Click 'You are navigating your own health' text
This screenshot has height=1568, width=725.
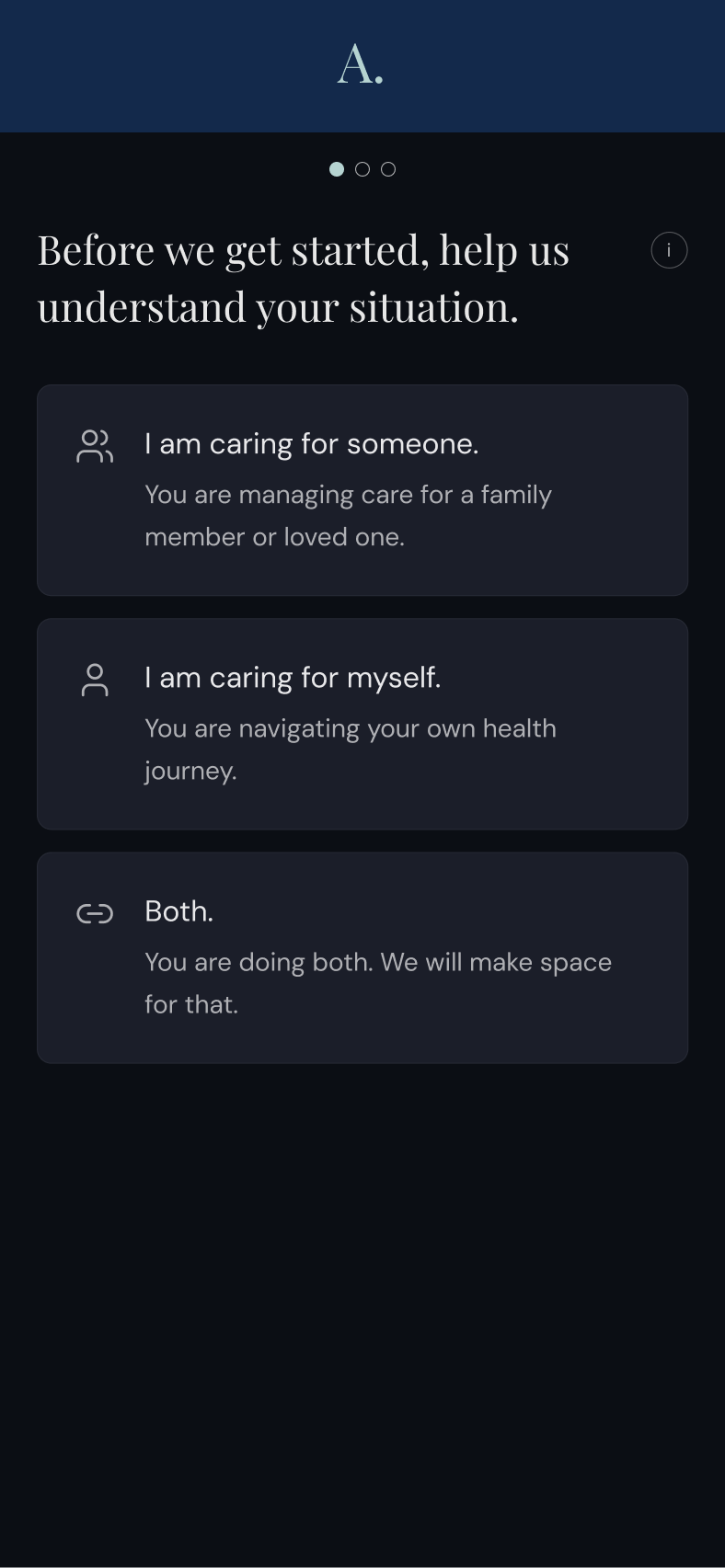coord(351,728)
